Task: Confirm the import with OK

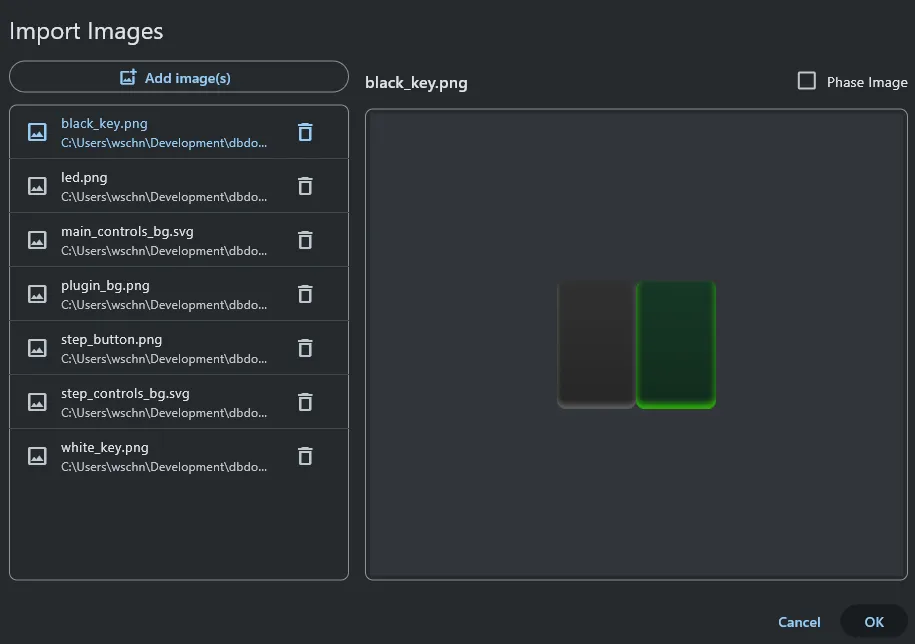Action: coord(874,622)
